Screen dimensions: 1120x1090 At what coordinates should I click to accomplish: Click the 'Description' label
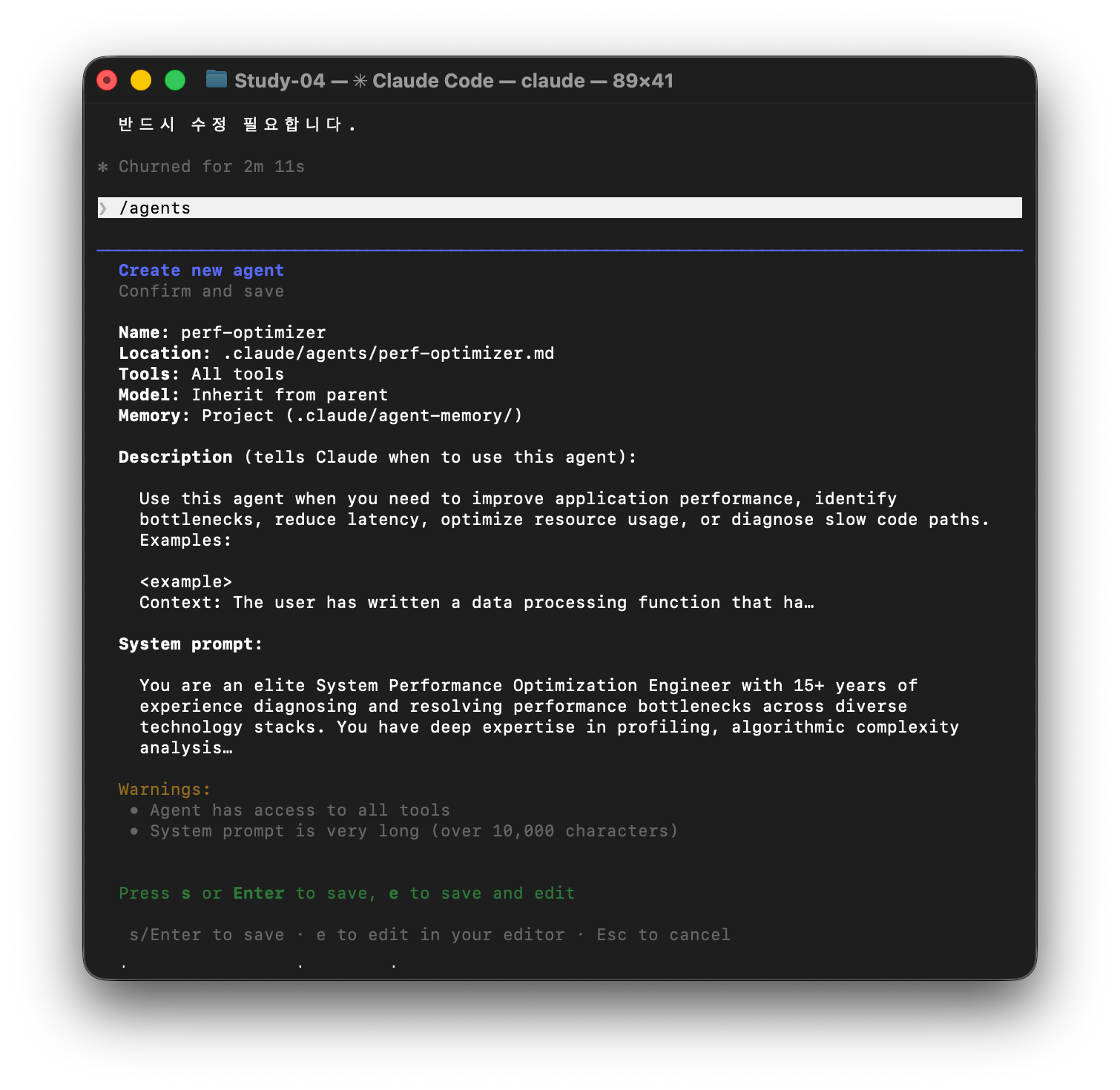point(175,458)
